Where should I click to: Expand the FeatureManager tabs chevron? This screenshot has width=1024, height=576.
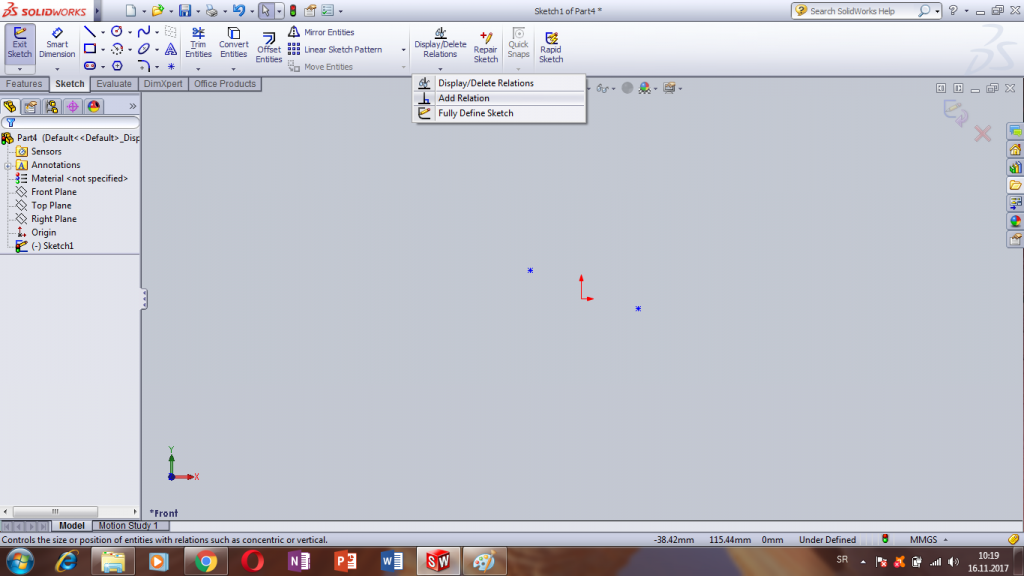[133, 106]
